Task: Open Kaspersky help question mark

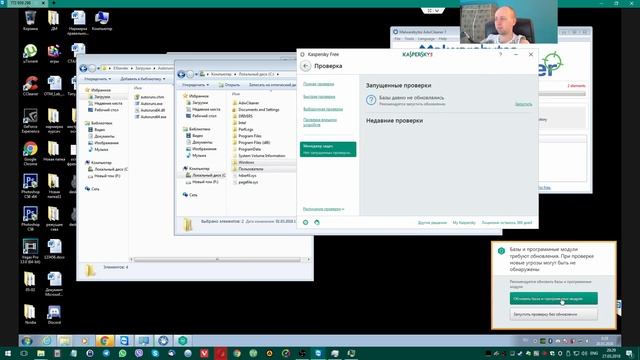Action: [x=500, y=54]
